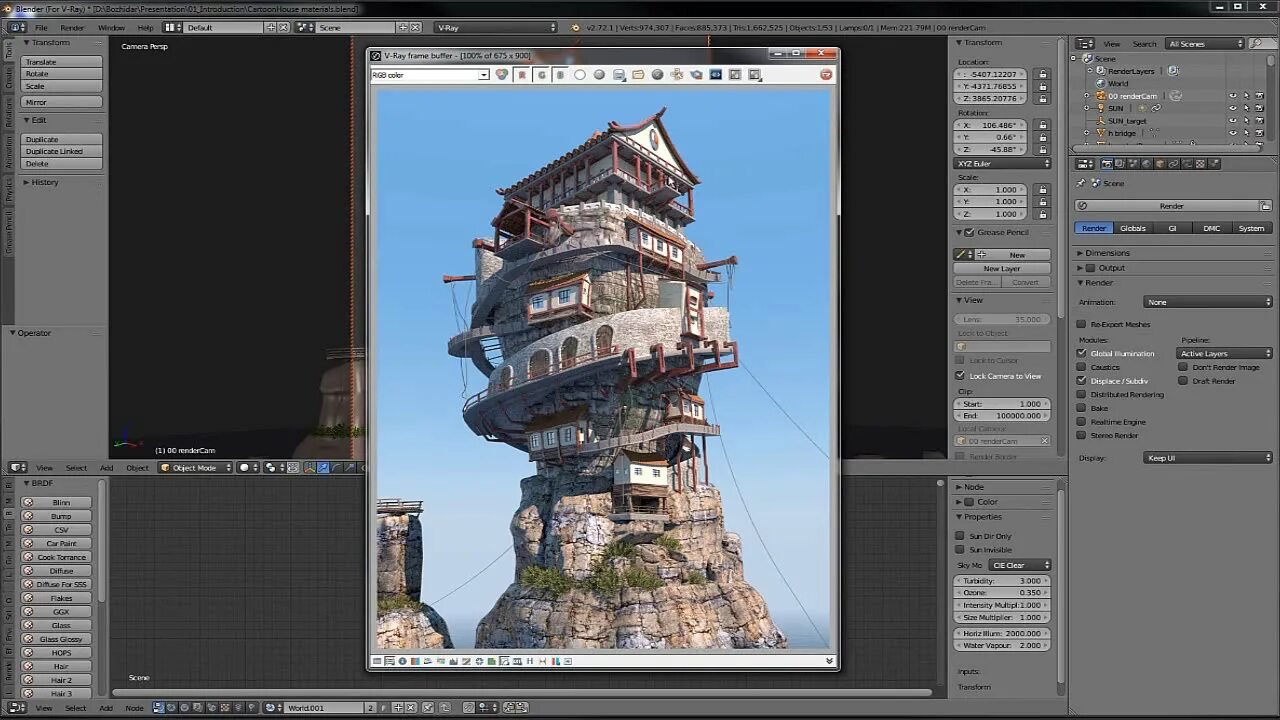Viewport: 1280px width, 720px height.
Task: Disable Global Illumination checkbox
Action: [x=1081, y=353]
